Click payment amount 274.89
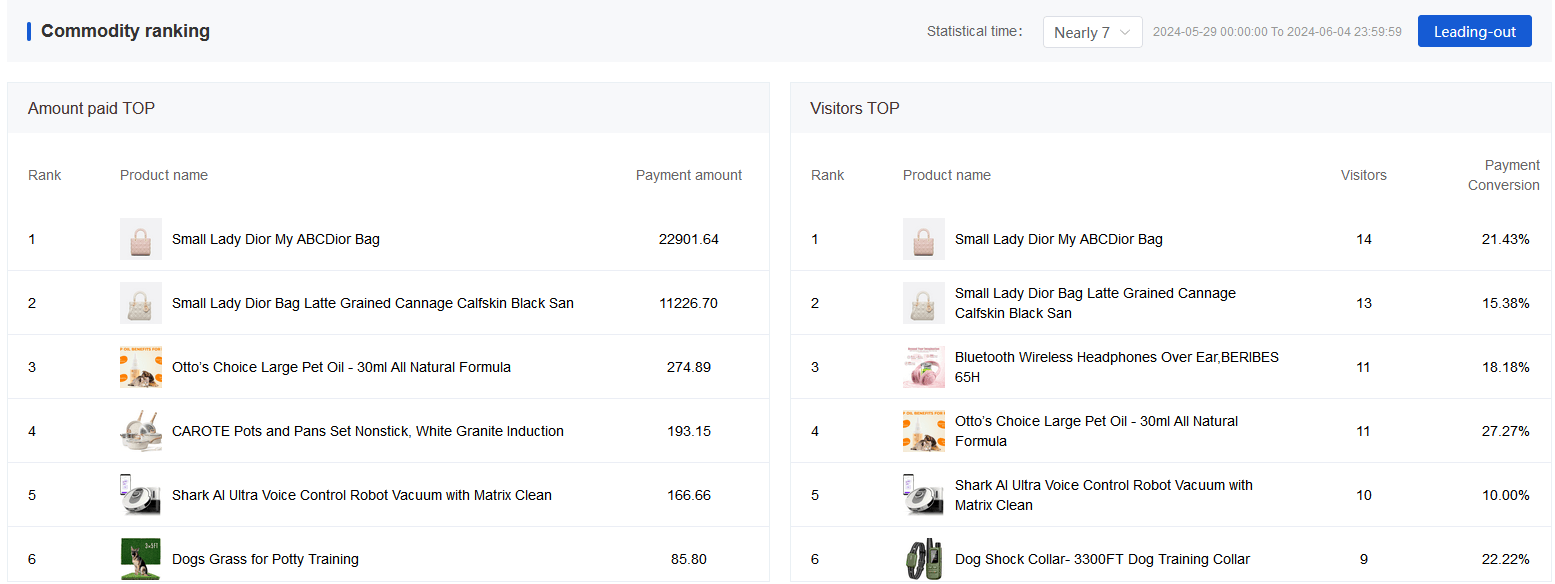 [x=689, y=367]
